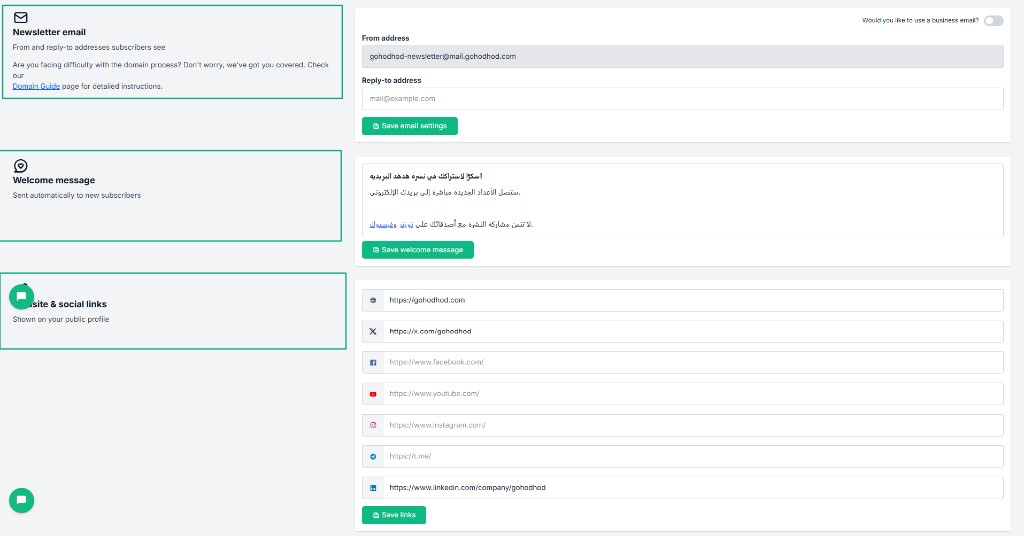The height and width of the screenshot is (536, 1024).
Task: Focus the Instagram URL field
Action: click(693, 425)
